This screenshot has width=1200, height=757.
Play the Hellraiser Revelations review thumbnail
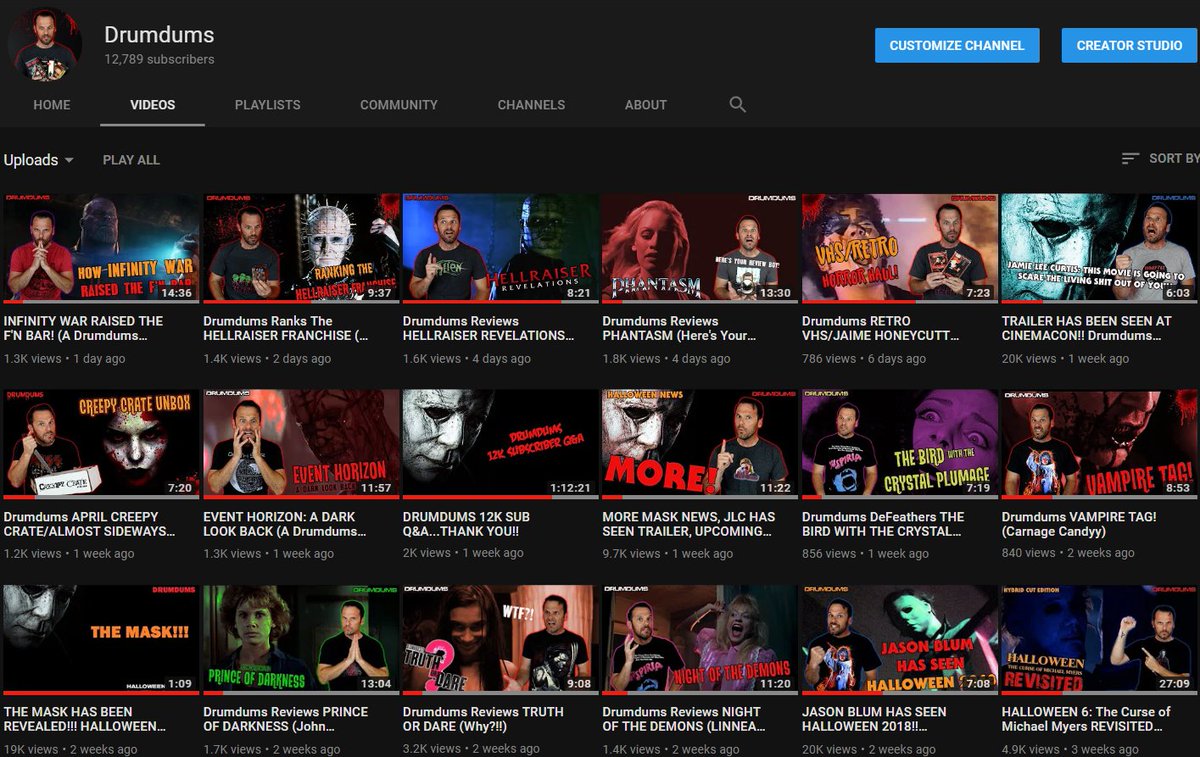(x=501, y=248)
